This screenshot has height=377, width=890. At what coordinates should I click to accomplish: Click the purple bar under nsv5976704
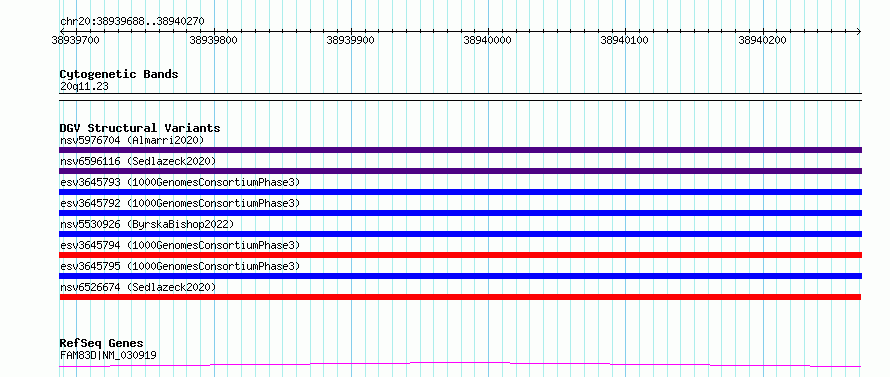460,150
